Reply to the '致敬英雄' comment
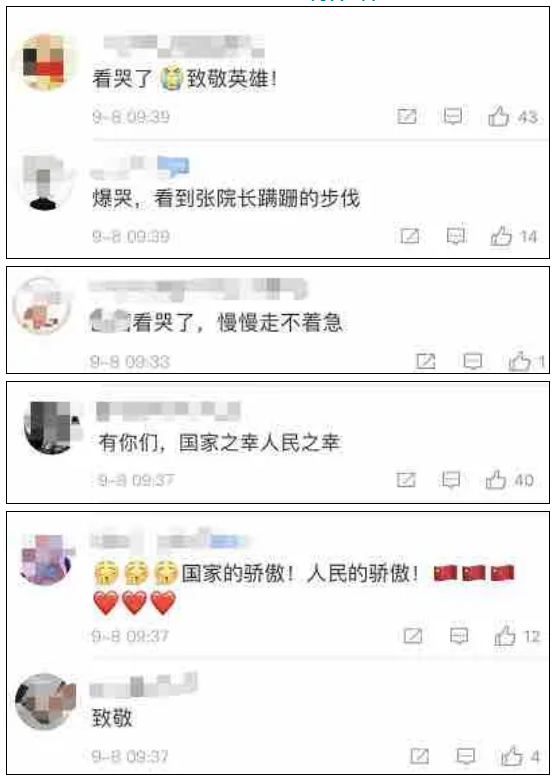This screenshot has width=554, height=783. click(453, 116)
